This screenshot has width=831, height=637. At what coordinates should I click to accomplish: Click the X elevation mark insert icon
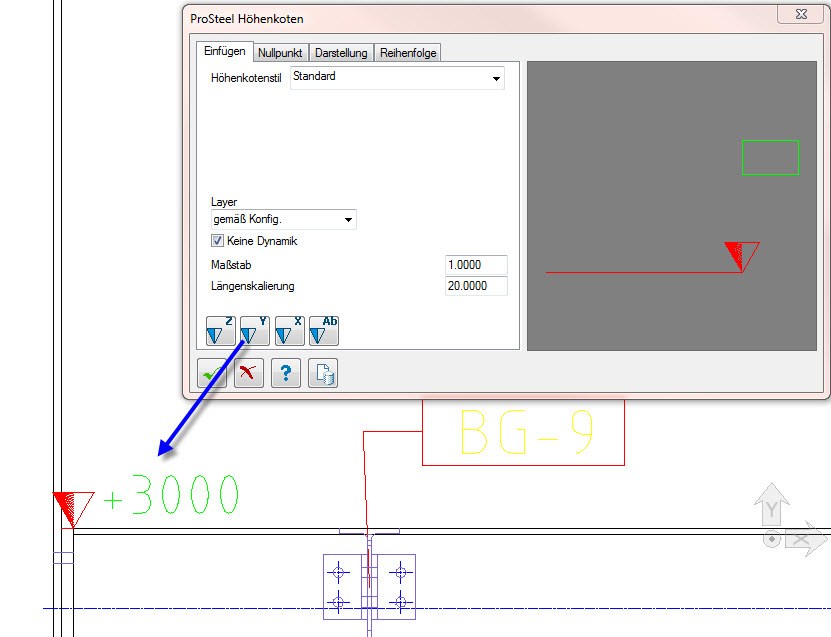click(x=289, y=331)
